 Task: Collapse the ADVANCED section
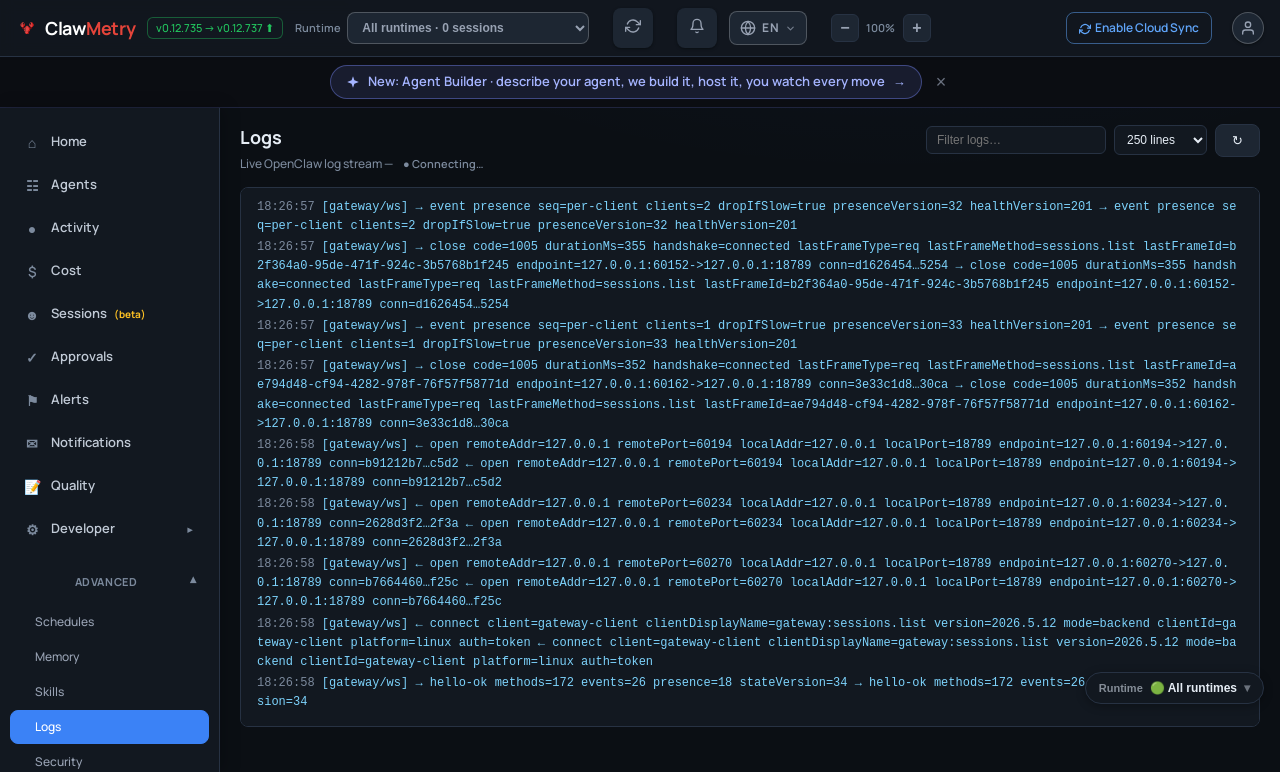[110, 582]
